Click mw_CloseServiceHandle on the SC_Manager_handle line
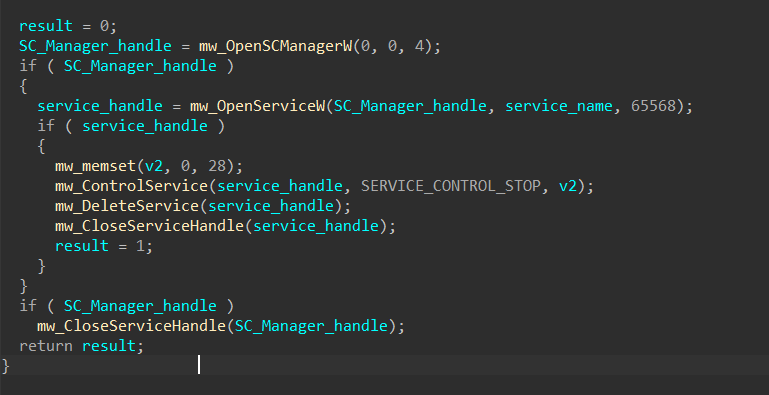769x395 pixels. 131,326
